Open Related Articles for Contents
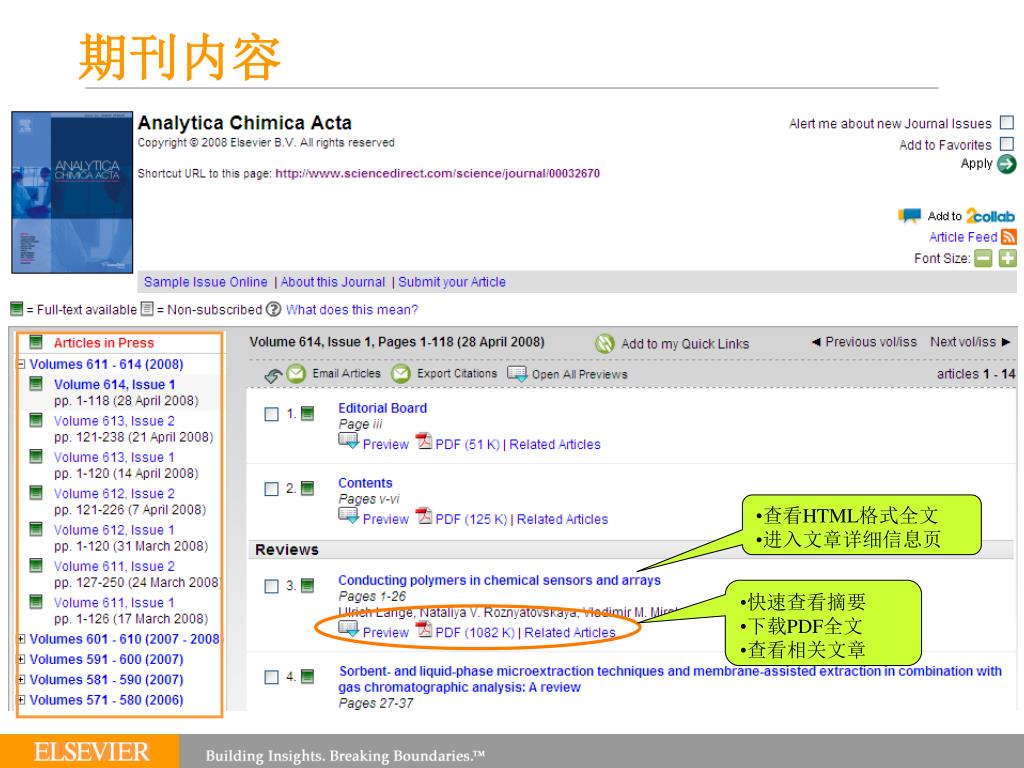Viewport: 1024px width, 768px height. (562, 519)
